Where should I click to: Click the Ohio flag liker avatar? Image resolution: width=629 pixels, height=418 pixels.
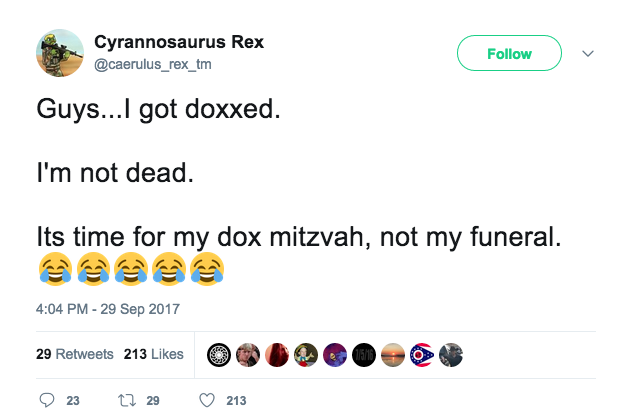click(x=422, y=354)
